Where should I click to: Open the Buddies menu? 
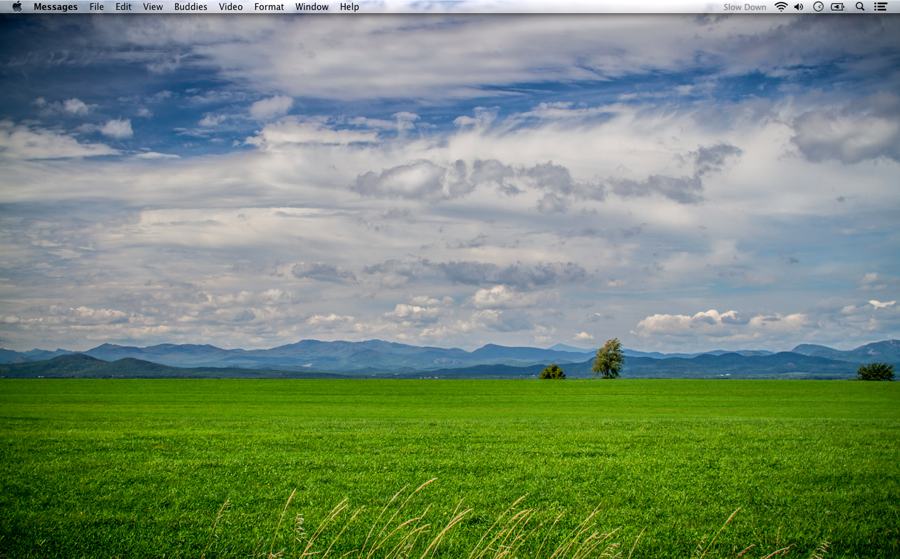point(191,7)
